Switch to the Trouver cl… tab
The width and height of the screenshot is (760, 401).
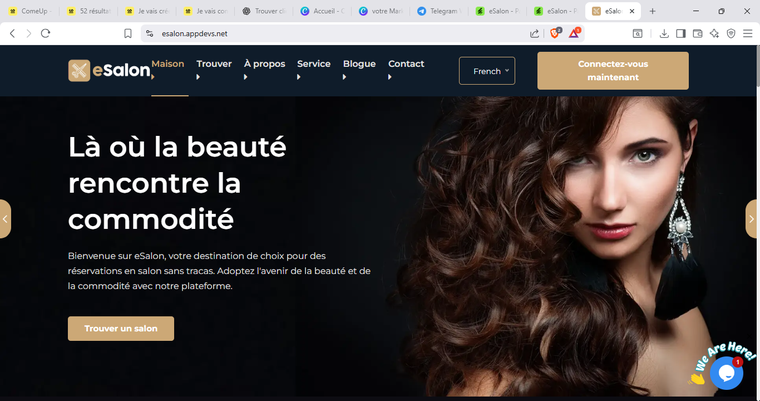[x=264, y=11]
